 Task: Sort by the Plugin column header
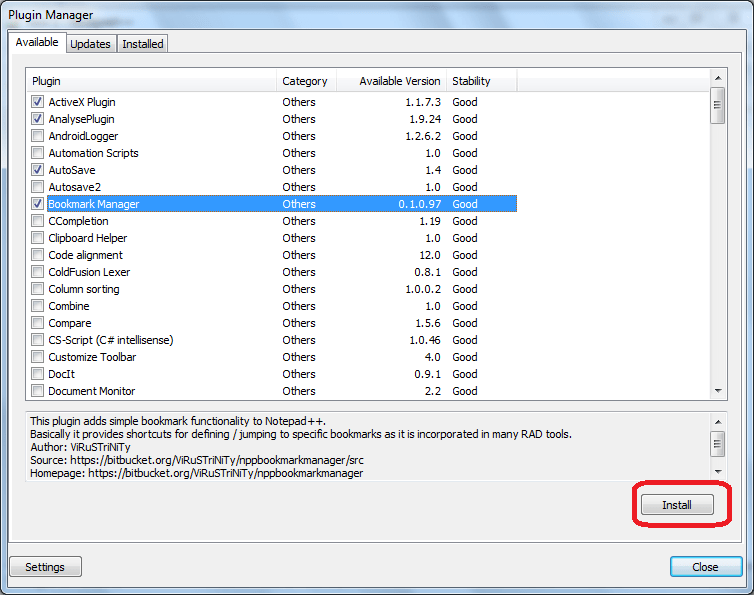[x=151, y=81]
